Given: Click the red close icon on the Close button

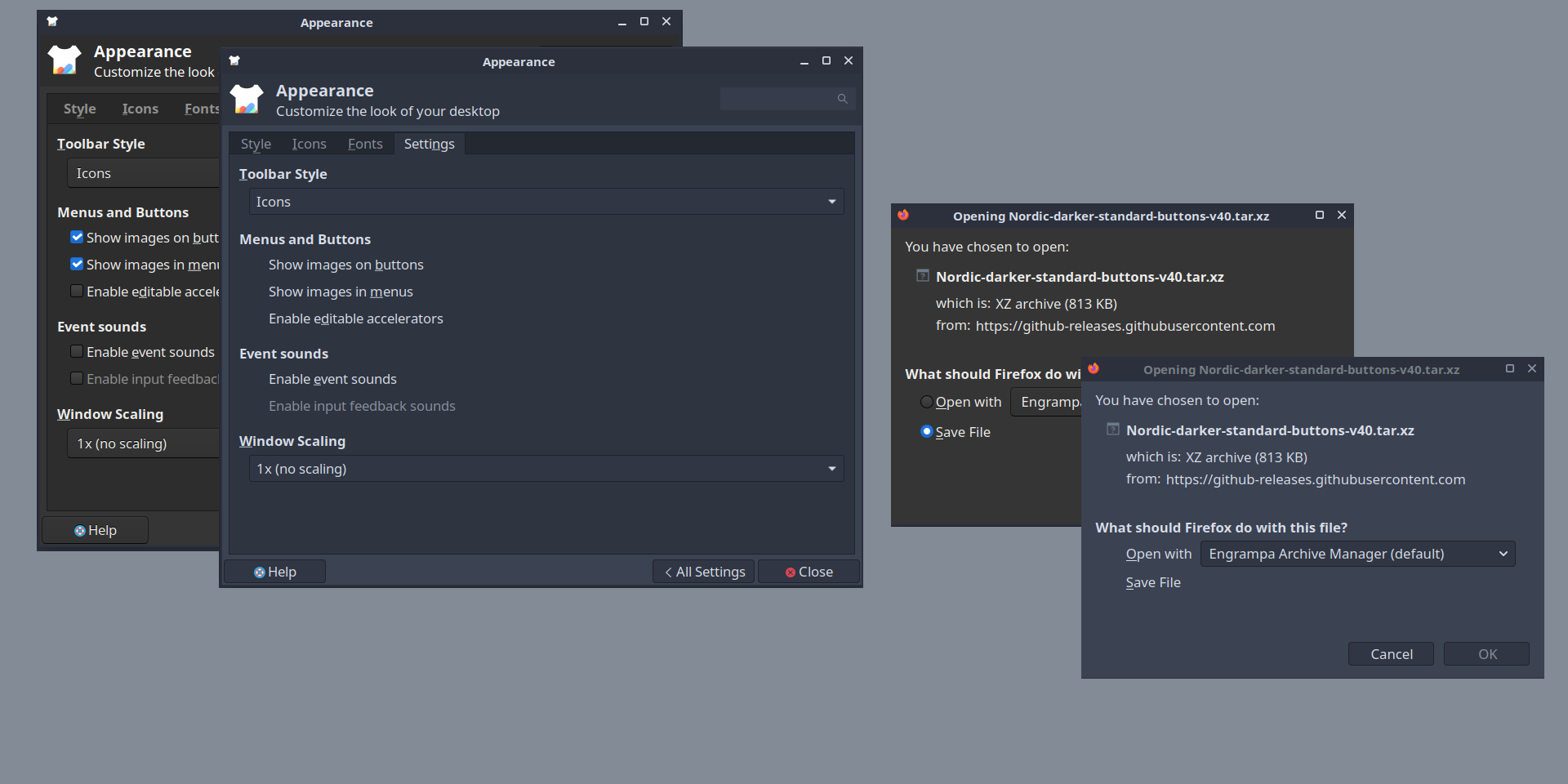Looking at the screenshot, I should coord(789,572).
